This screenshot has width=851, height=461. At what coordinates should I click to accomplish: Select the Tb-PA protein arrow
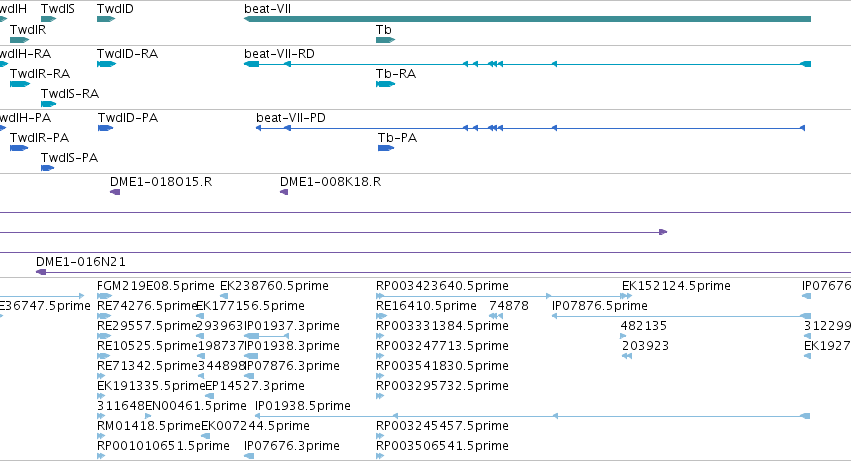[x=386, y=148]
